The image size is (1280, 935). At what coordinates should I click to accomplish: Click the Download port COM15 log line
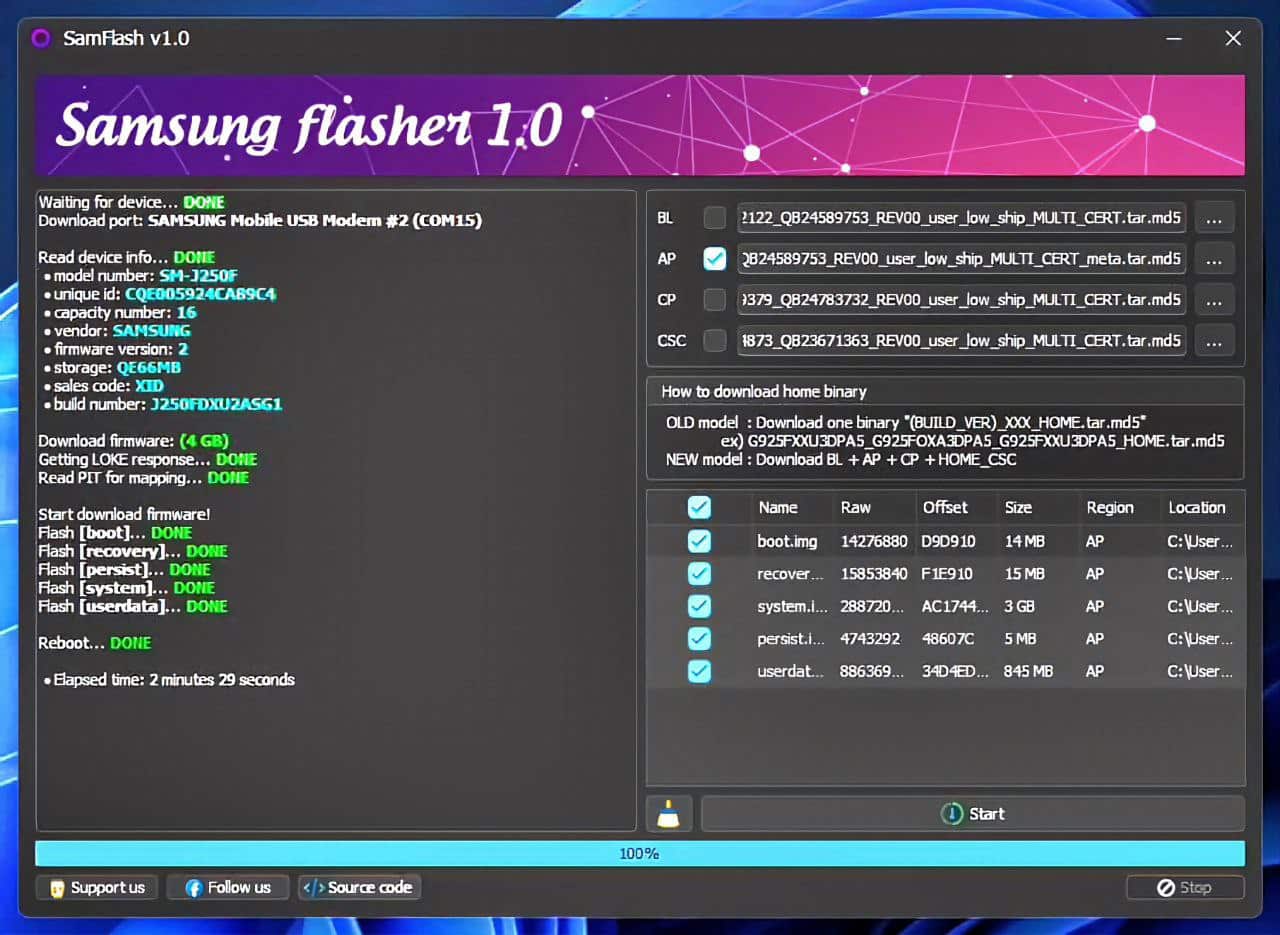coord(260,220)
